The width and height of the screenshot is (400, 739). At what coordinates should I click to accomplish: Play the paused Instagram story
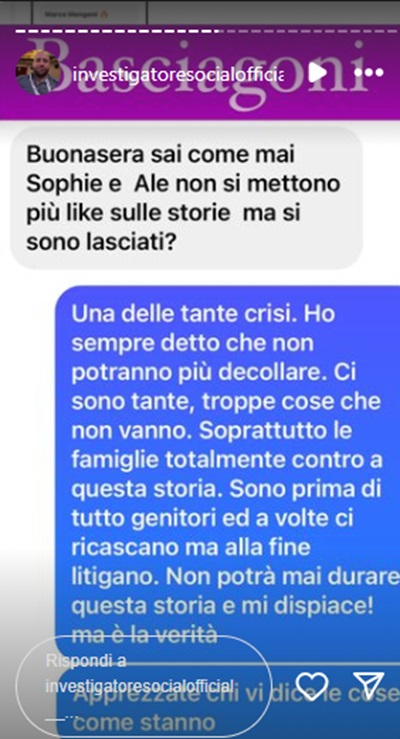click(318, 73)
